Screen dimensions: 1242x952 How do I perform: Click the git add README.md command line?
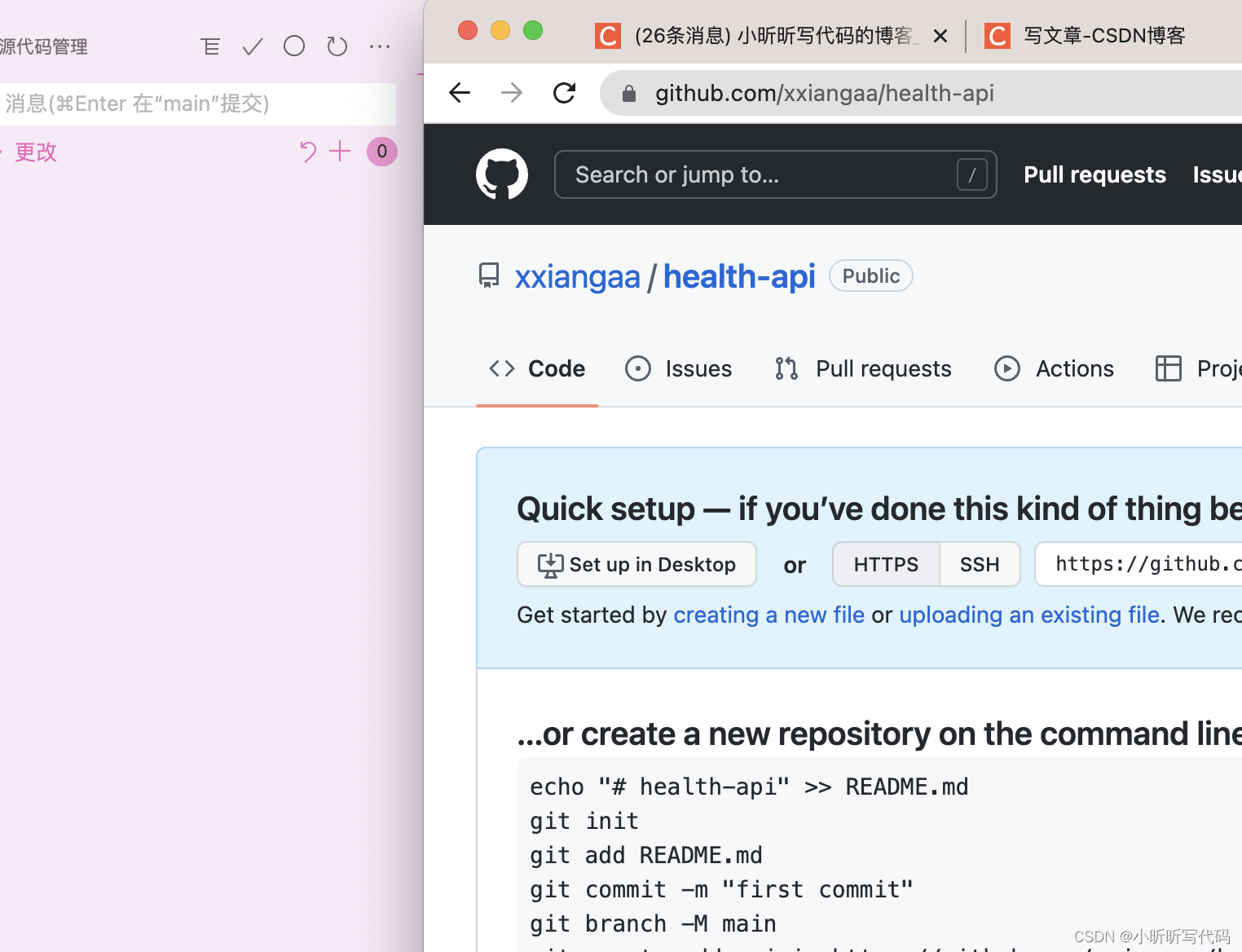[646, 855]
